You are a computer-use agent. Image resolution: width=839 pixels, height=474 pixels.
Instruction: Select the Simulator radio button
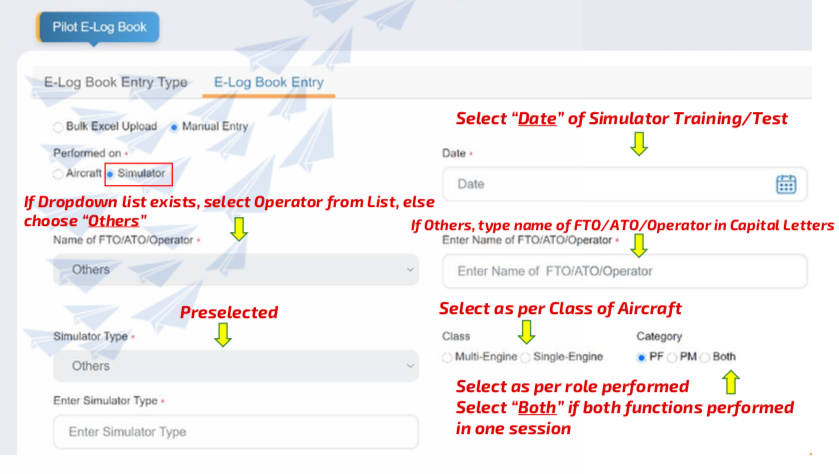(110, 174)
